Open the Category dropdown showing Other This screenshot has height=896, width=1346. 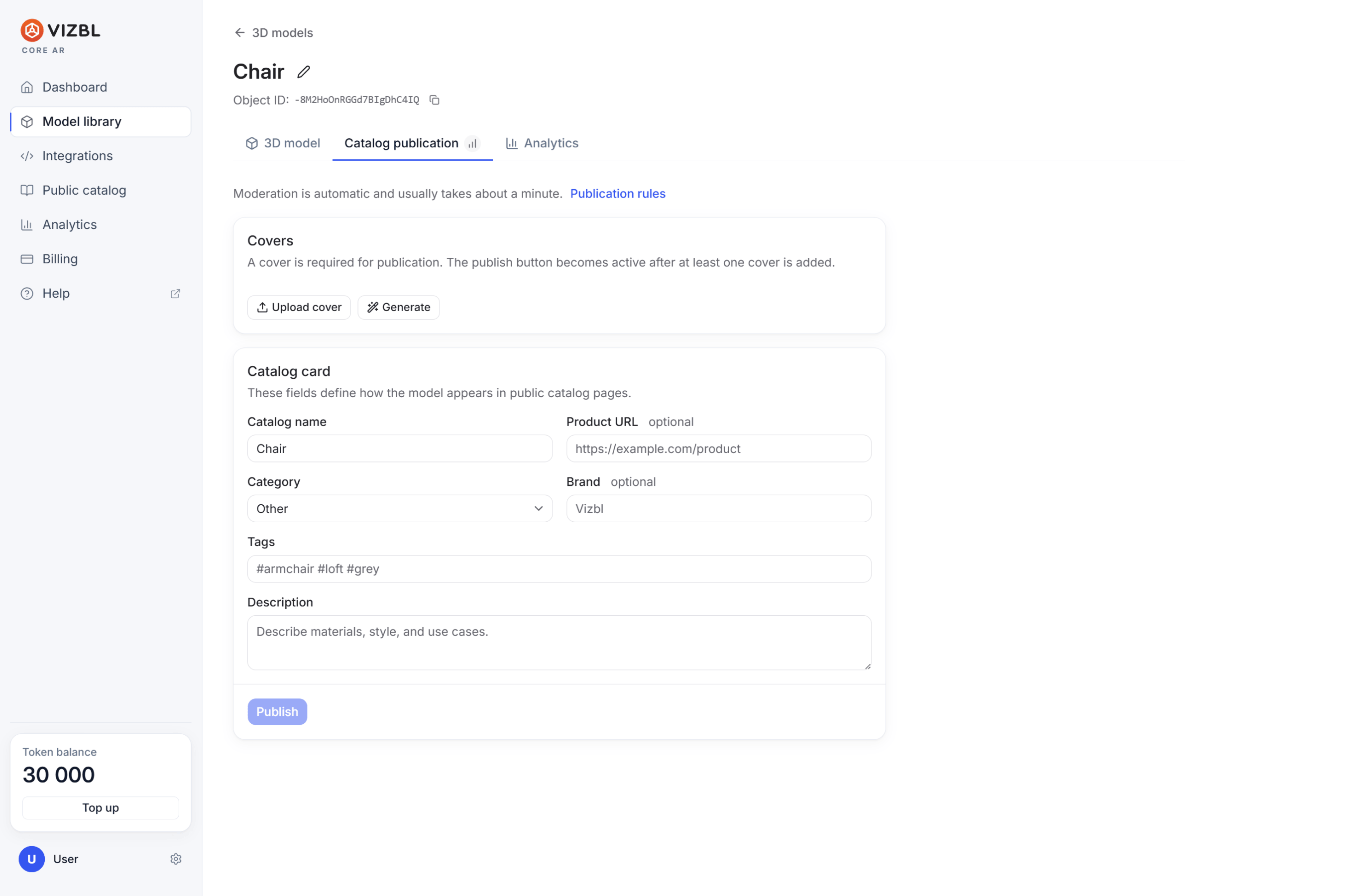400,509
